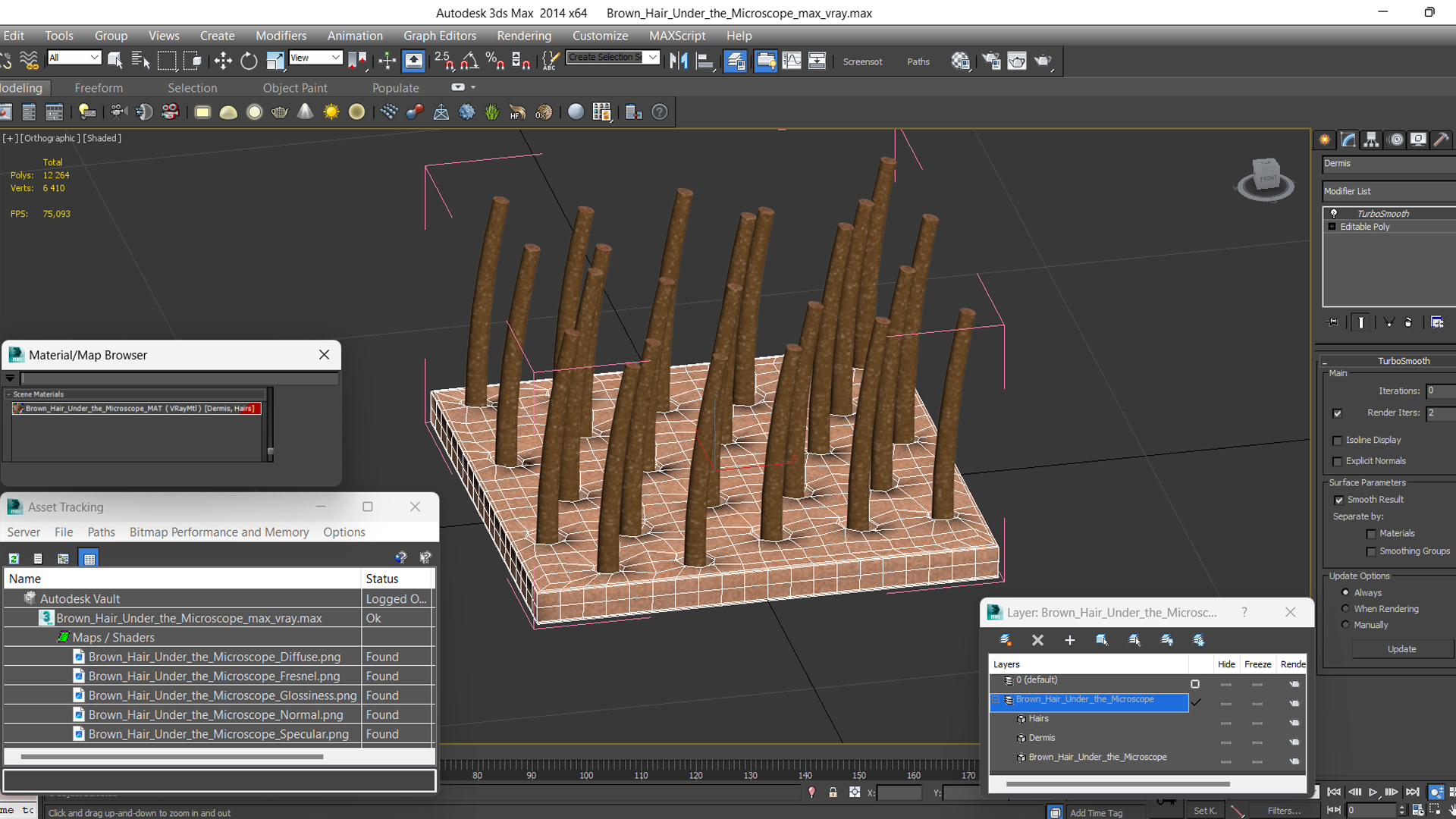Delete highlighted layer with X icon

point(1037,640)
